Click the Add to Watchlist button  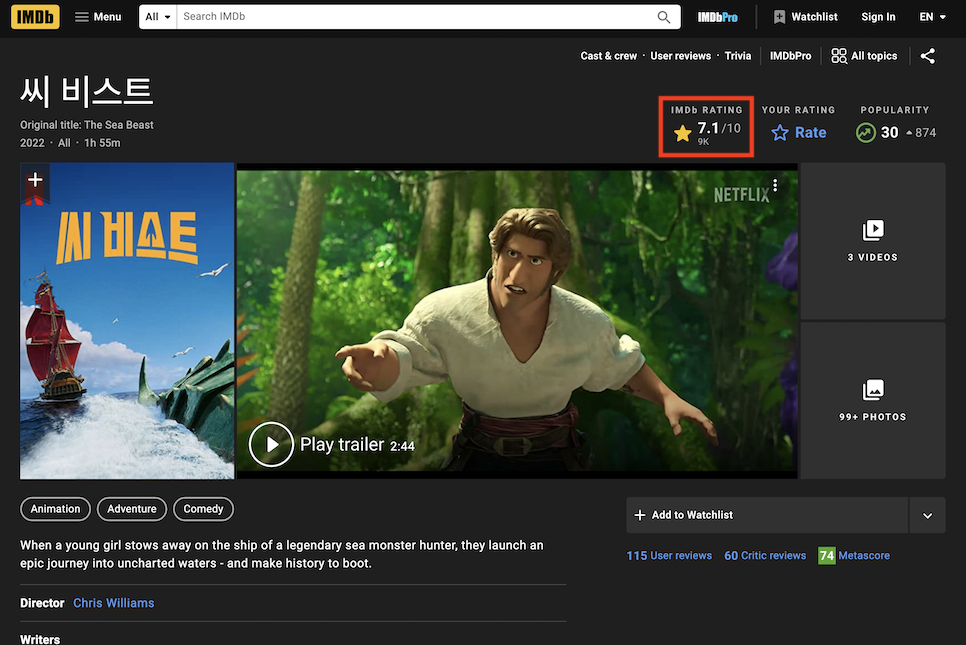point(767,515)
